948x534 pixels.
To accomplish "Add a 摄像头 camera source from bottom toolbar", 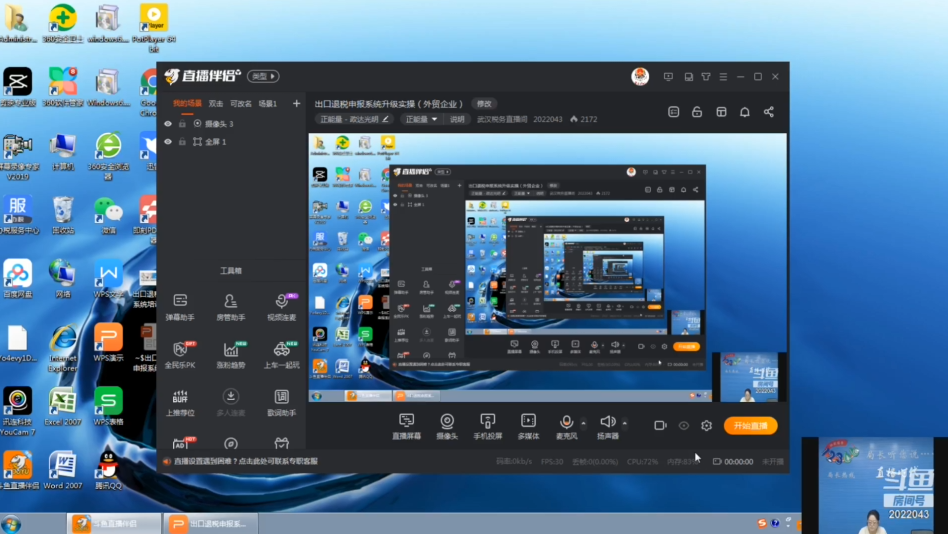I will 447,426.
